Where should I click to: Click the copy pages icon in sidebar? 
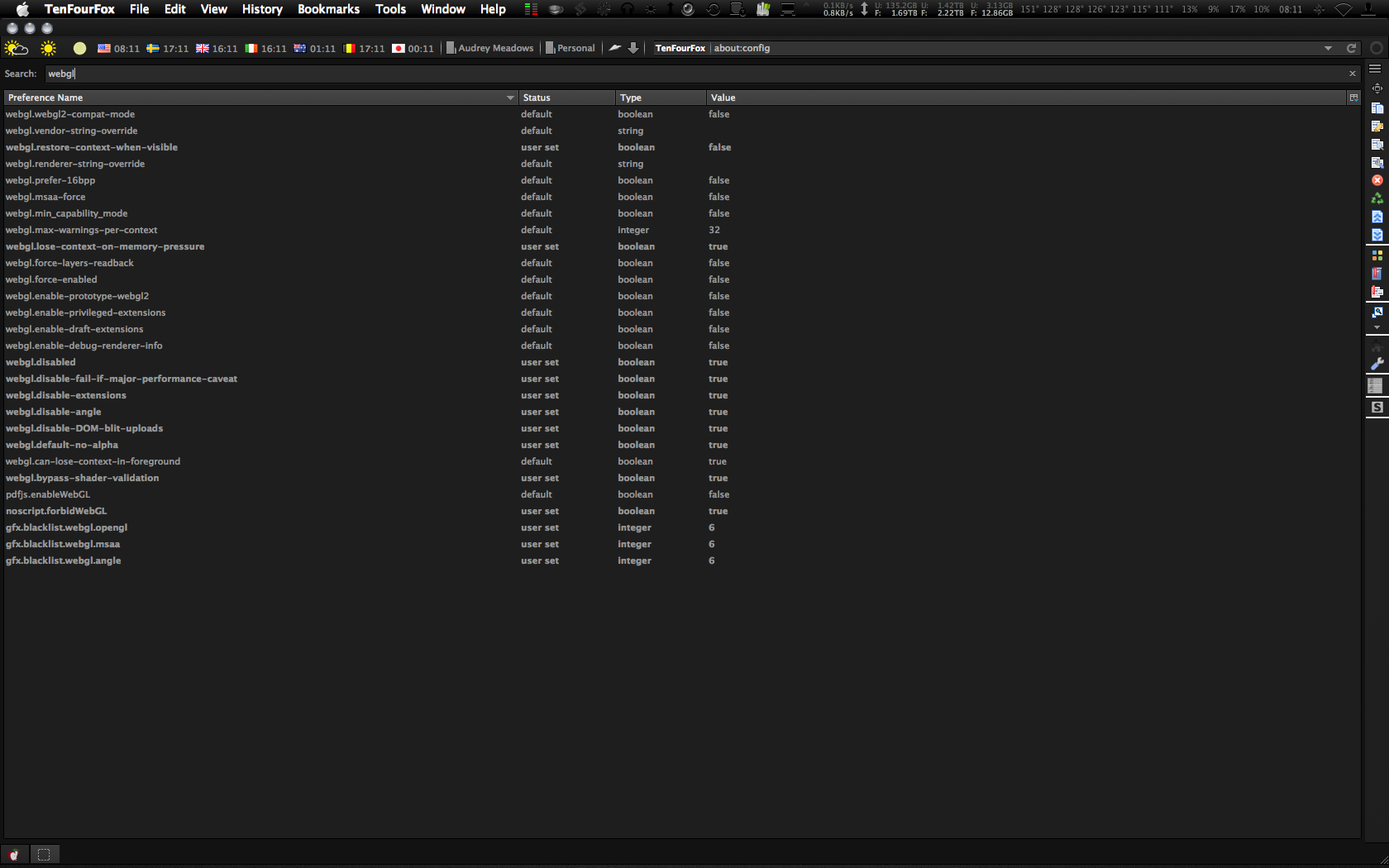(x=1377, y=108)
